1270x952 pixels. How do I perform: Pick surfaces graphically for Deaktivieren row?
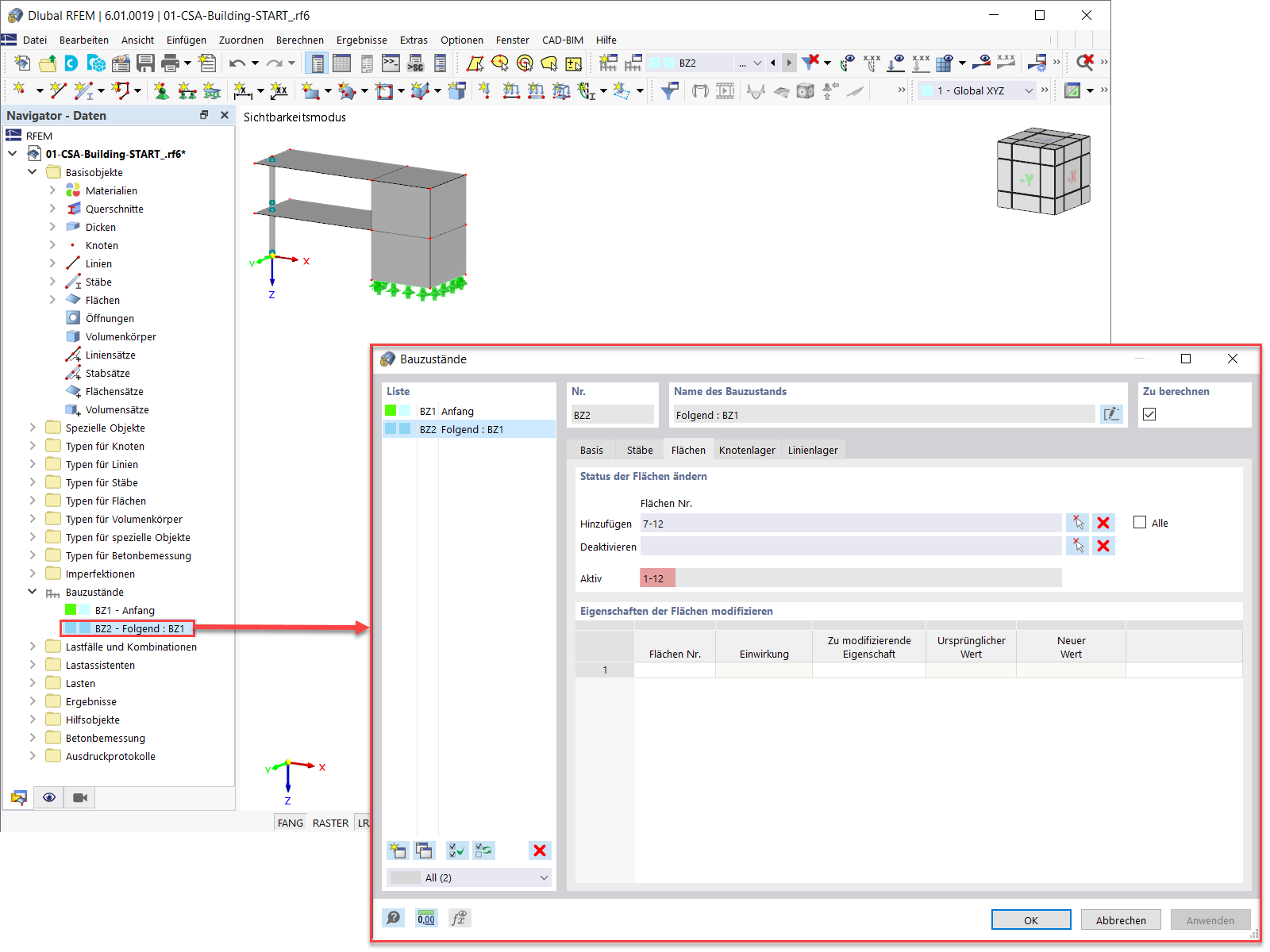click(x=1078, y=546)
